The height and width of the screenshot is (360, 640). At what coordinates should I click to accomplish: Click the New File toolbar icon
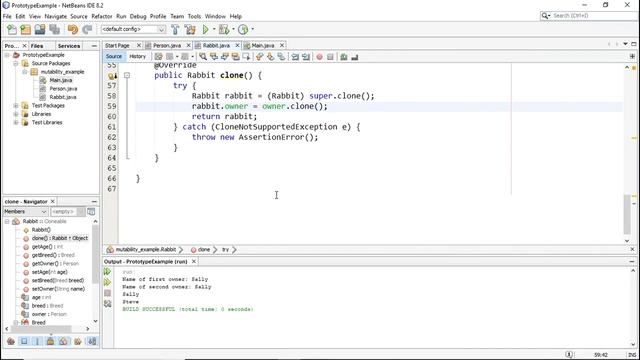(x=12, y=29)
